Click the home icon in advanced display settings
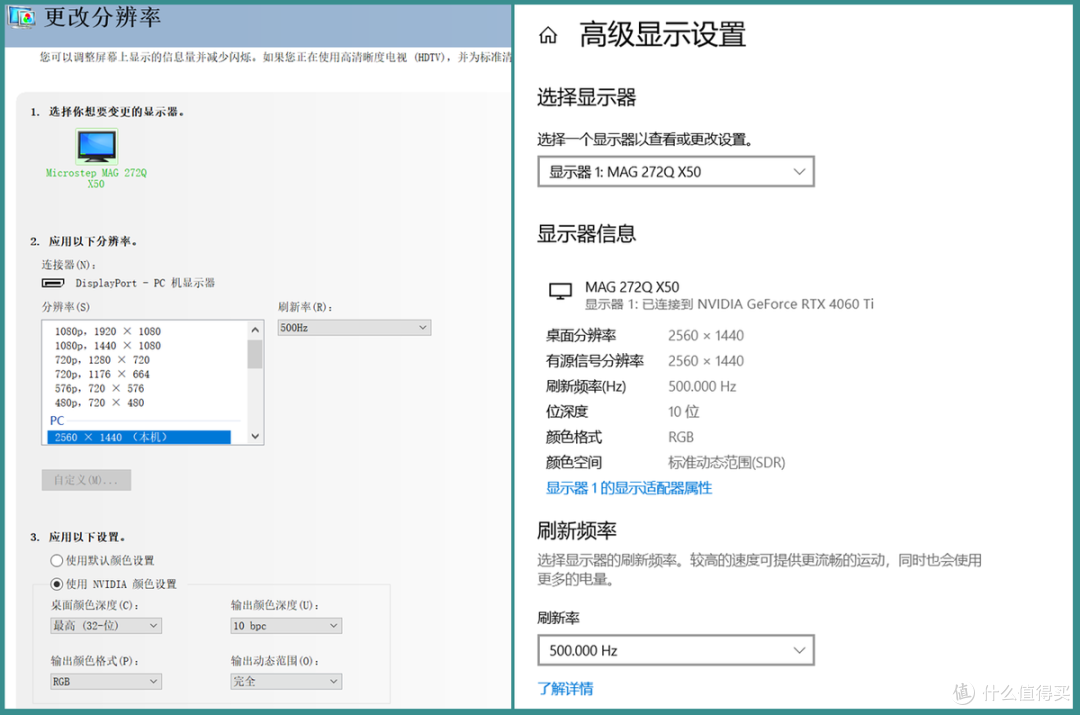1080x715 pixels. pos(548,35)
